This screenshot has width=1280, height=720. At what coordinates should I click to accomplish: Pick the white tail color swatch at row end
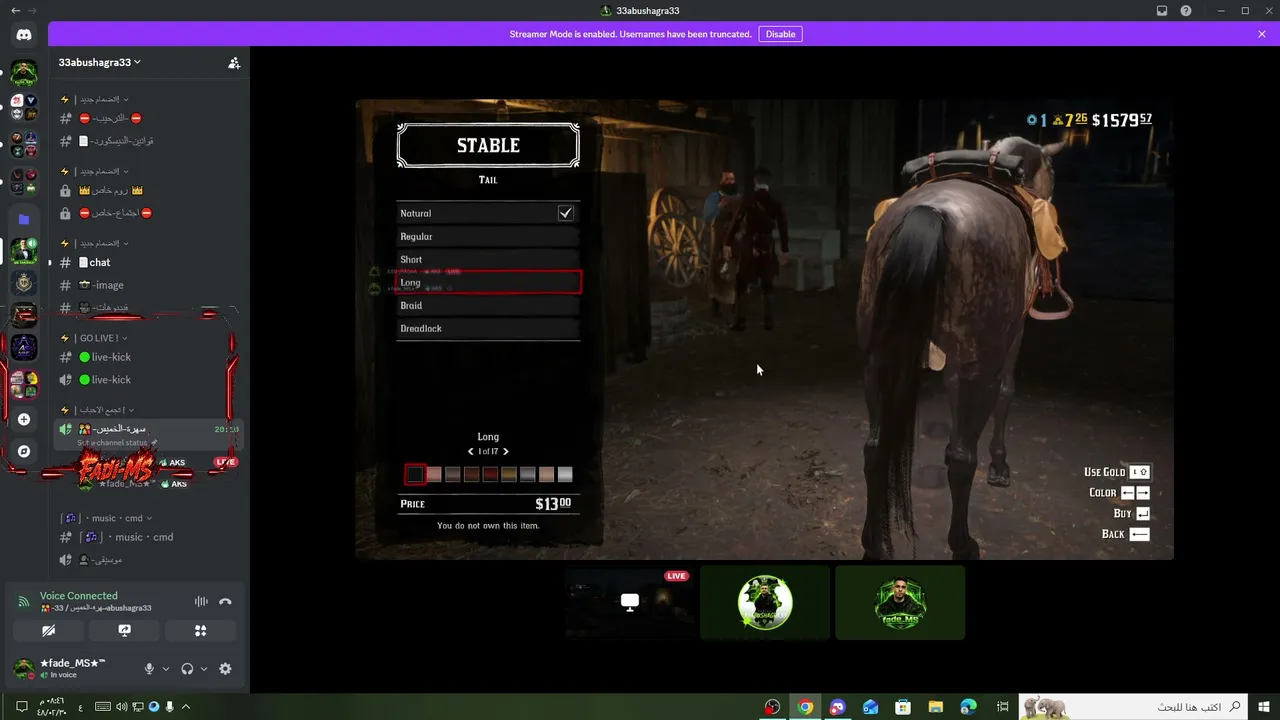(x=565, y=474)
